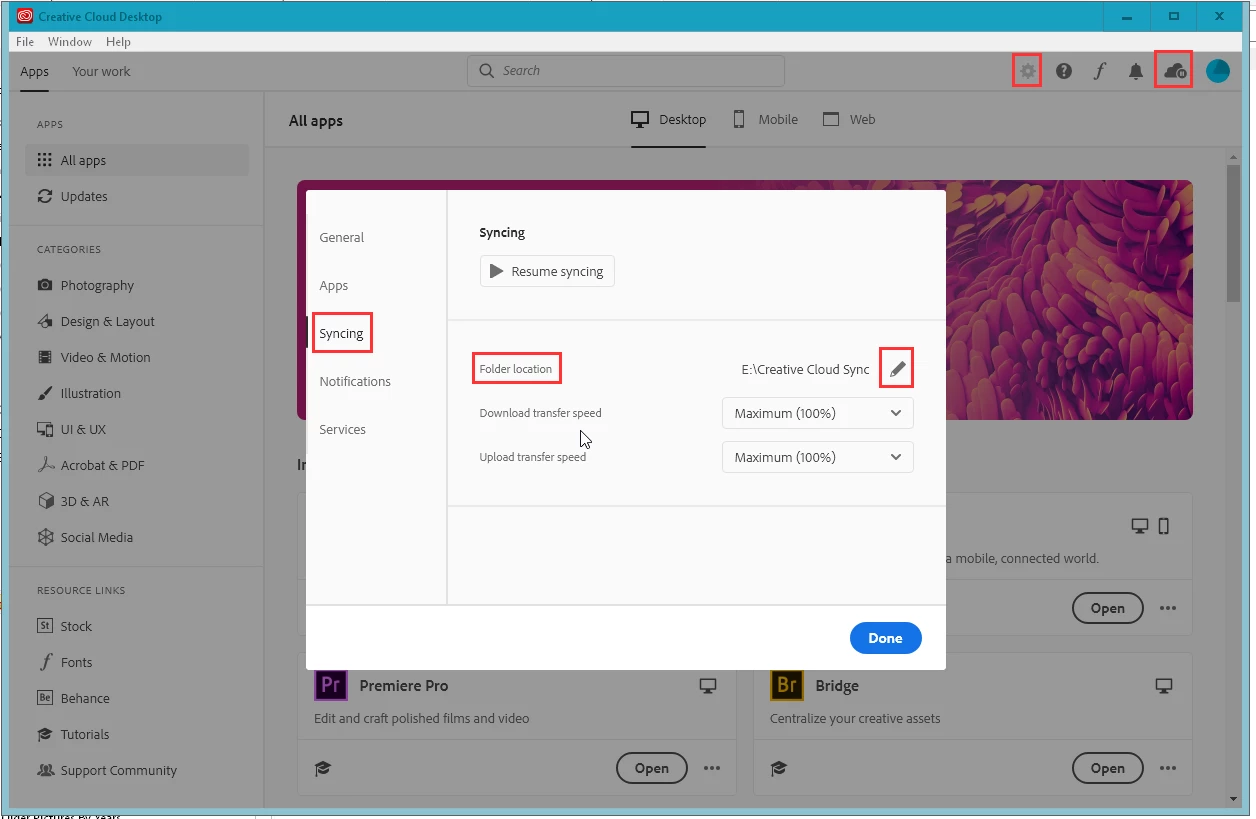Open notifications bell icon
1256x819 pixels.
[x=1136, y=71]
